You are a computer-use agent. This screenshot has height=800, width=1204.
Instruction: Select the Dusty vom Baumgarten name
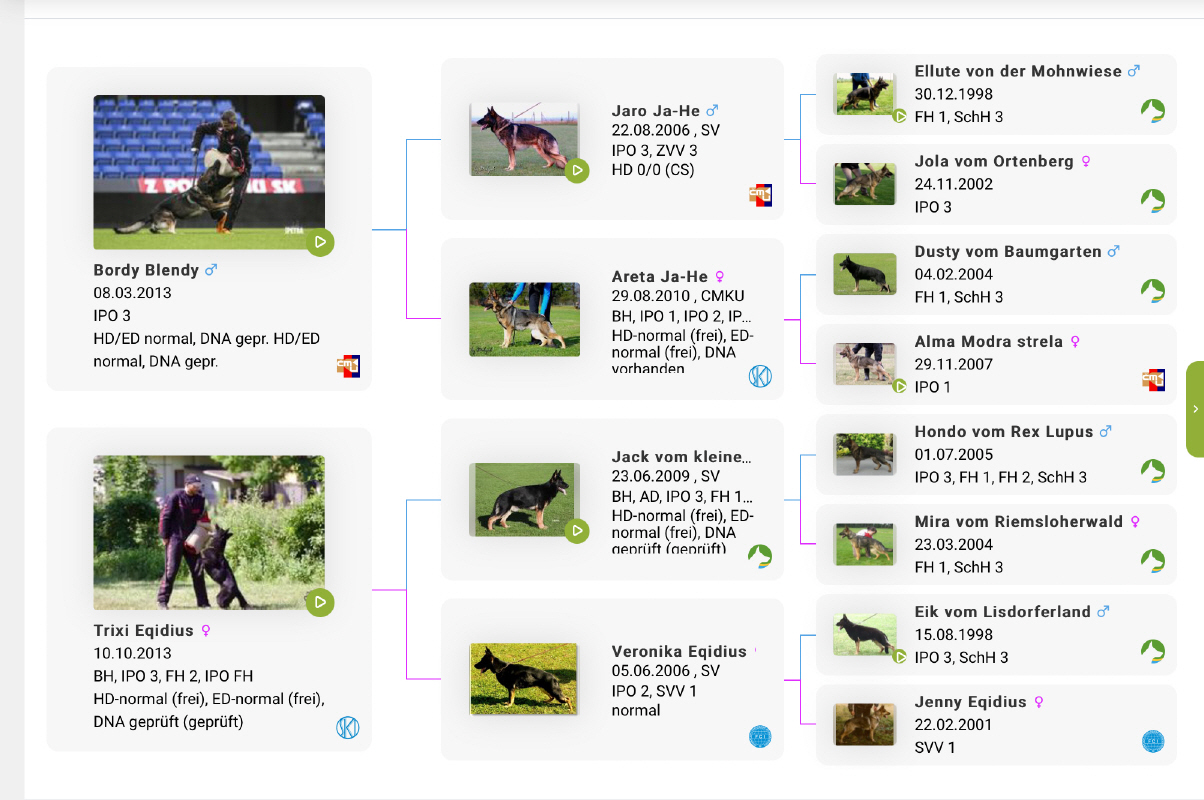tap(1008, 252)
